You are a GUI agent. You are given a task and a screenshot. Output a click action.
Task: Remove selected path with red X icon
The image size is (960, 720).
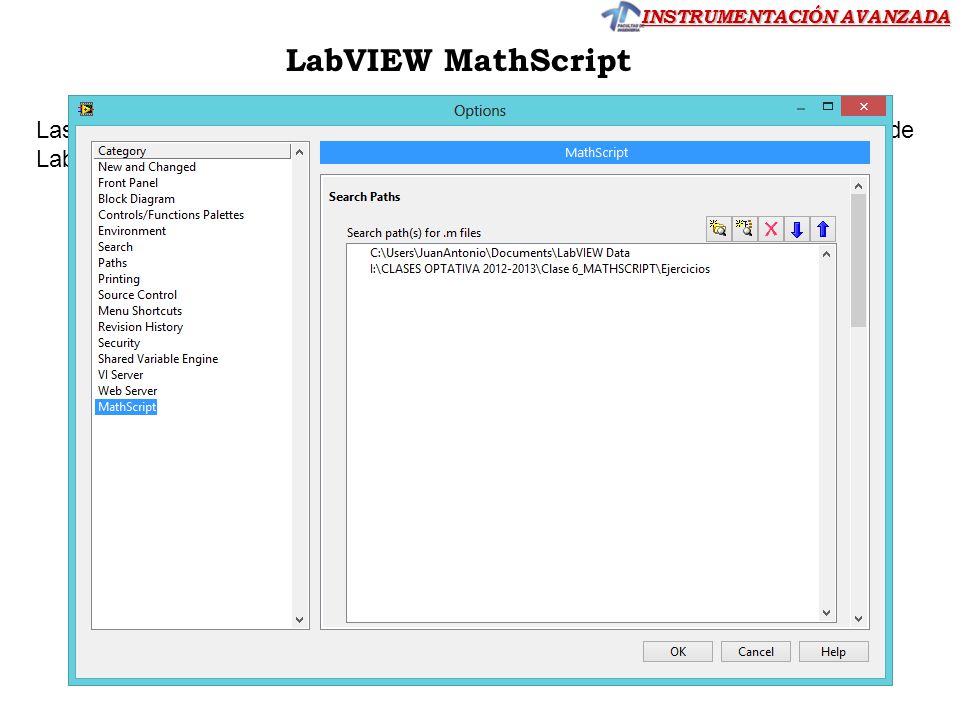point(771,229)
